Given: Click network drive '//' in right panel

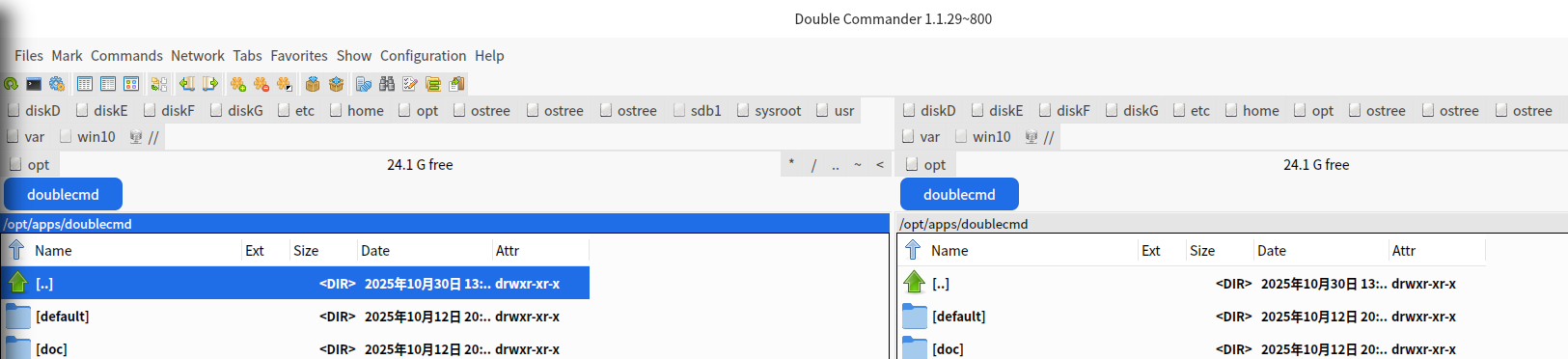Looking at the screenshot, I should (1040, 137).
